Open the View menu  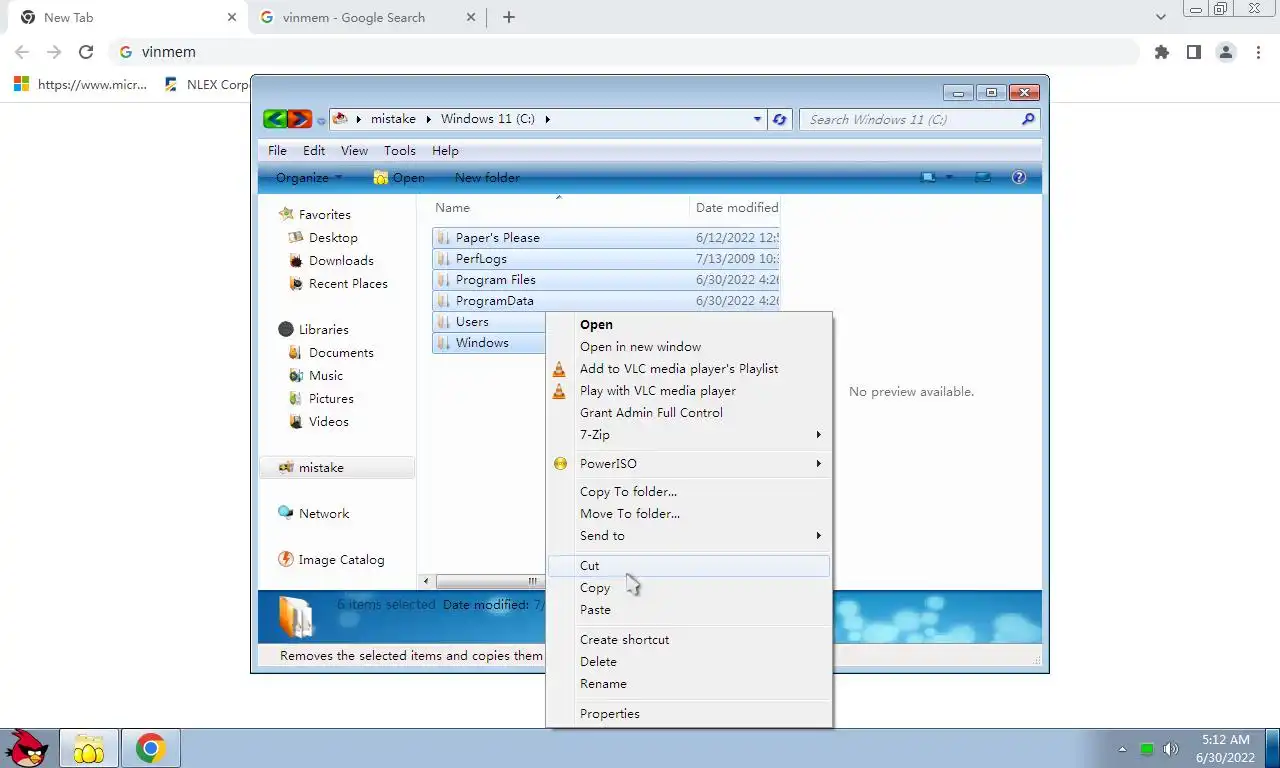pos(354,150)
